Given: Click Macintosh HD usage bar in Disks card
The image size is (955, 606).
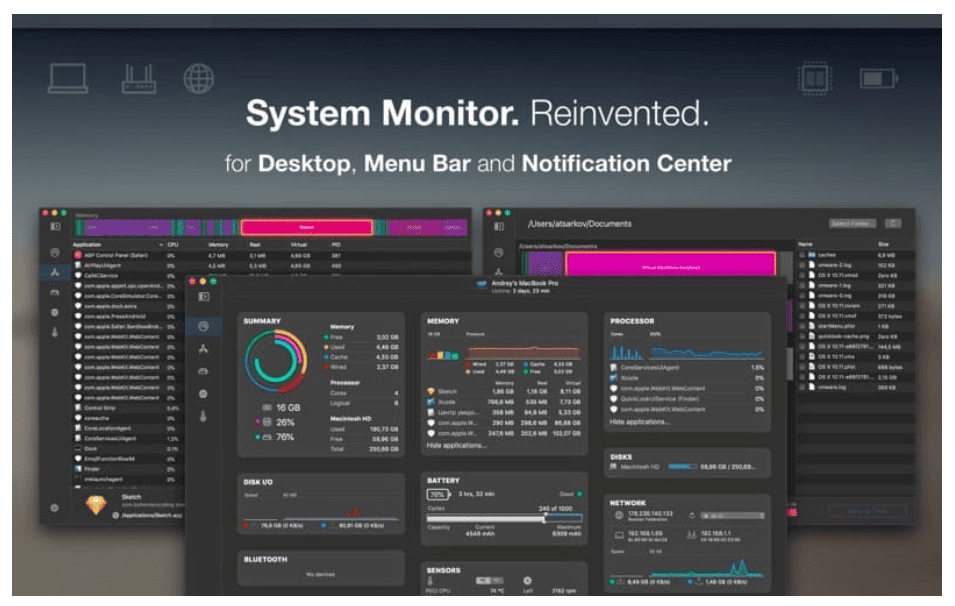Looking at the screenshot, I should (682, 467).
